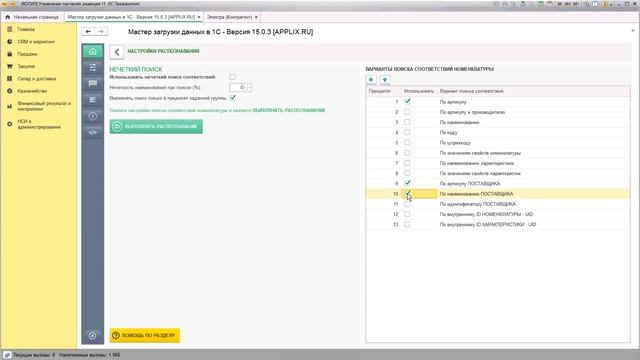
Task: Open Склад и доставка section
Action: [37, 78]
